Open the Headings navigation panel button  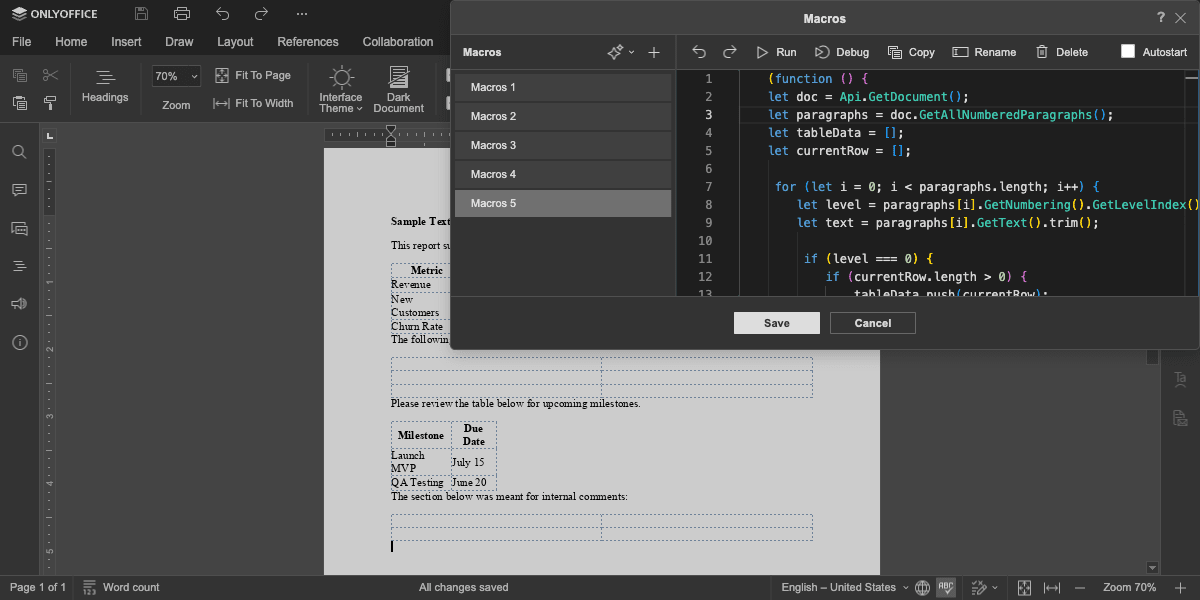105,87
